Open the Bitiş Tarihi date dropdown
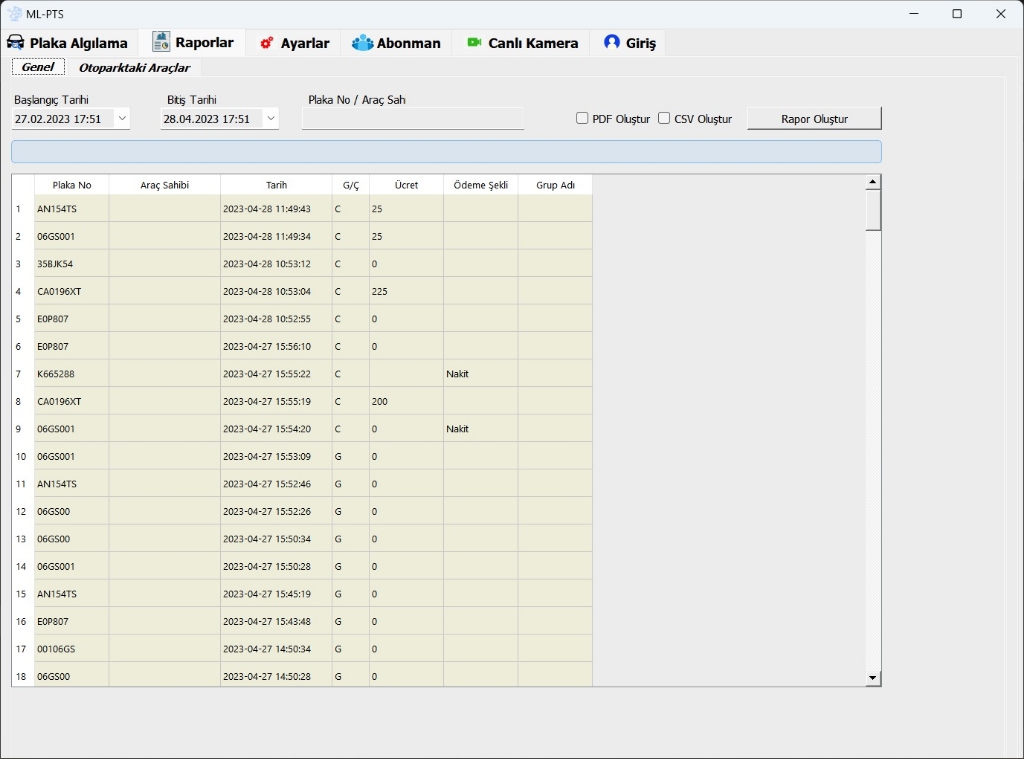 tap(270, 118)
